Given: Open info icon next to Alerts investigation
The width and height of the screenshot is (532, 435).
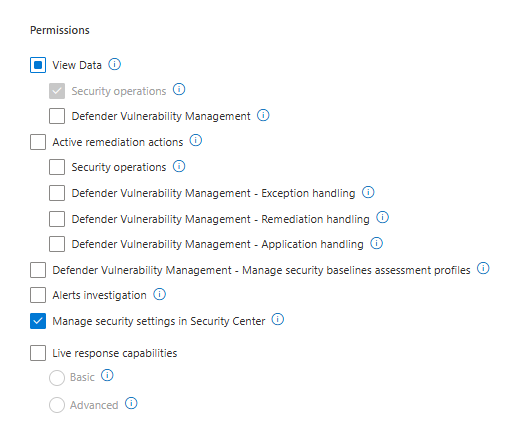Looking at the screenshot, I should [159, 294].
